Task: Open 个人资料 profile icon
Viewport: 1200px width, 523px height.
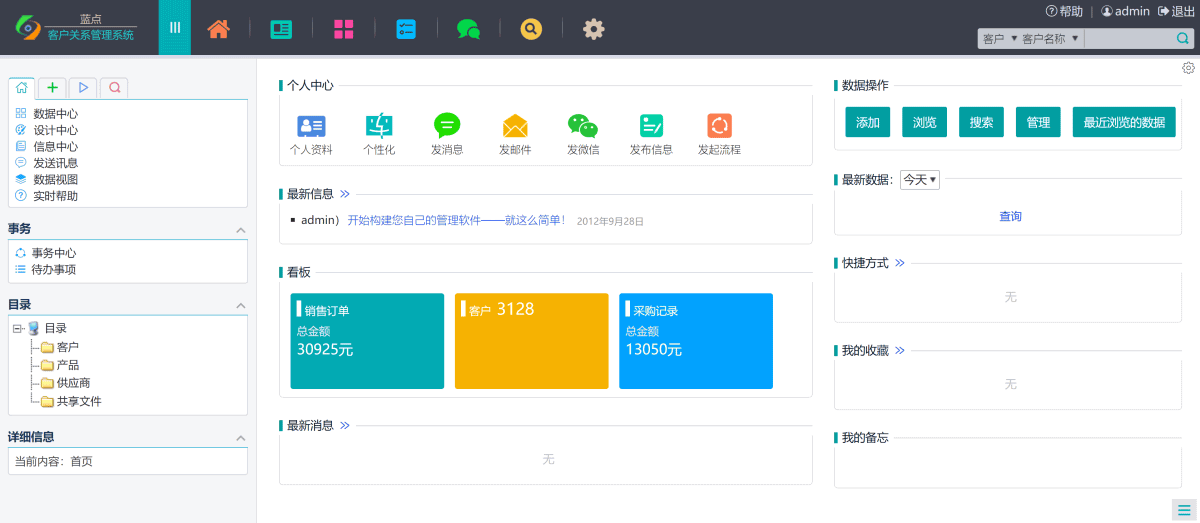Action: tap(311, 126)
